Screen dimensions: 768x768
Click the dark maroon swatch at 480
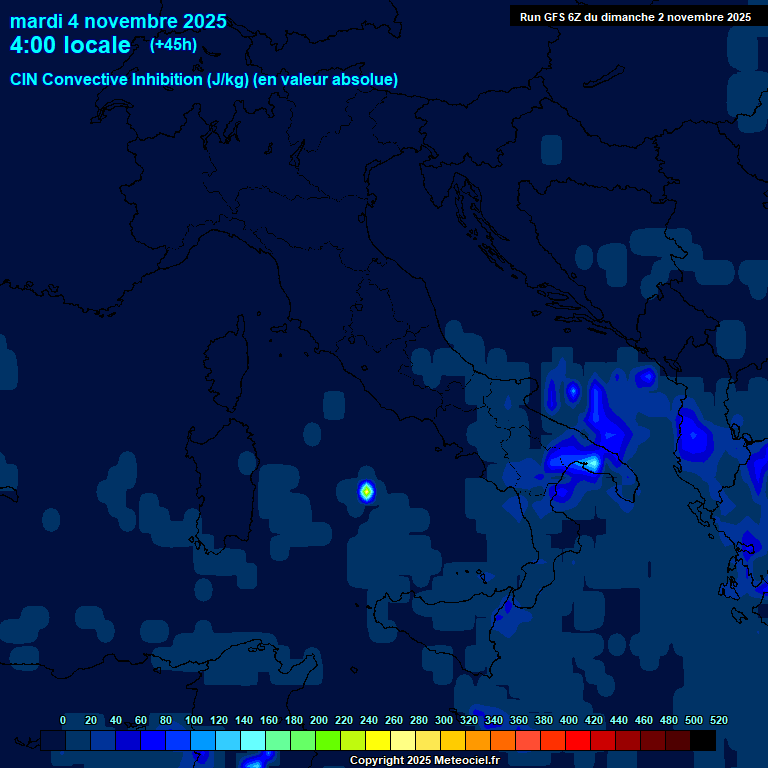(678, 740)
